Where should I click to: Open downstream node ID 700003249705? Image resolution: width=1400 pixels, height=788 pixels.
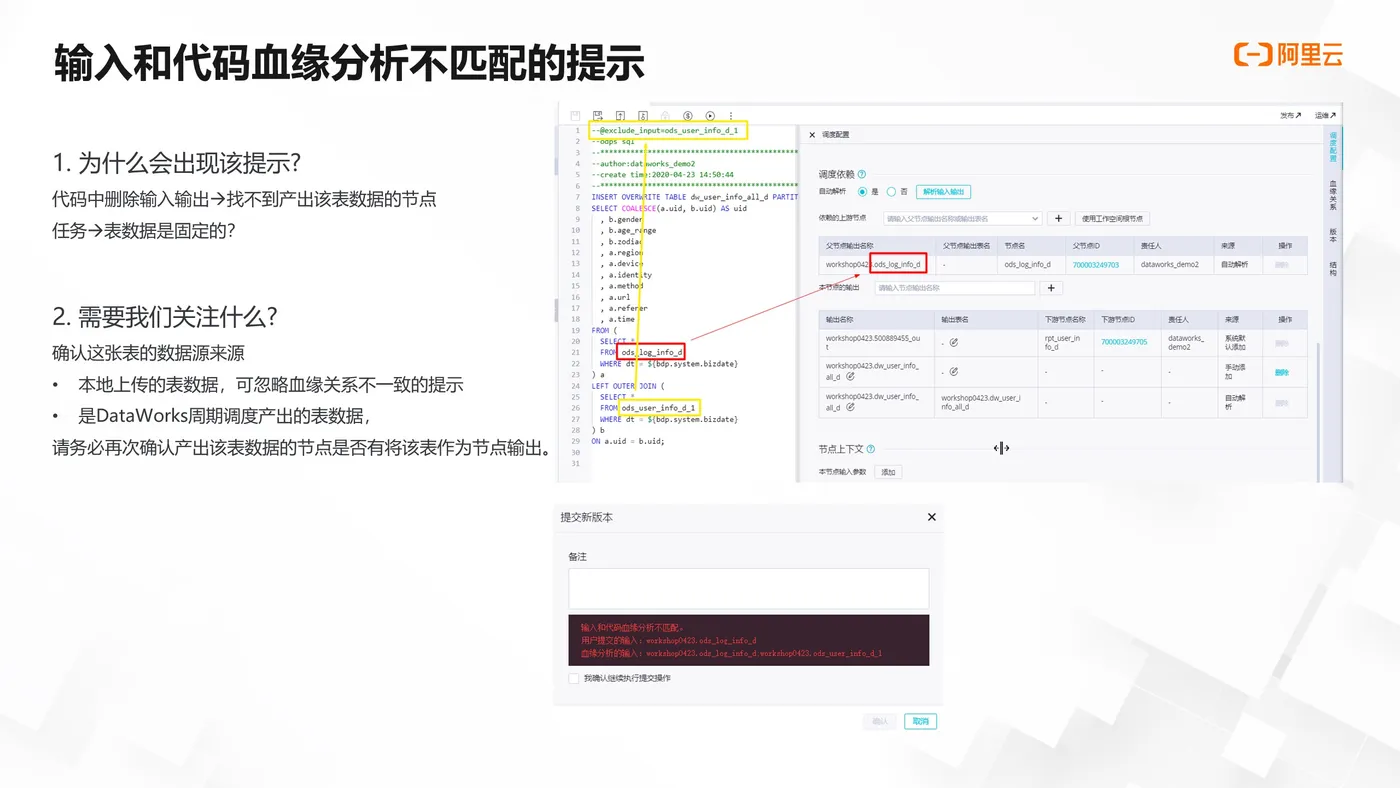click(x=1124, y=342)
